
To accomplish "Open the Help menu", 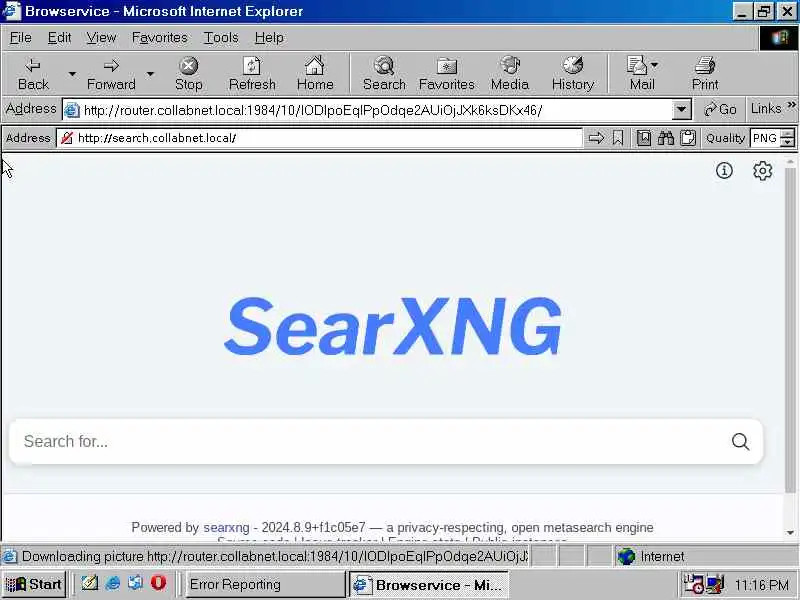I will (269, 38).
